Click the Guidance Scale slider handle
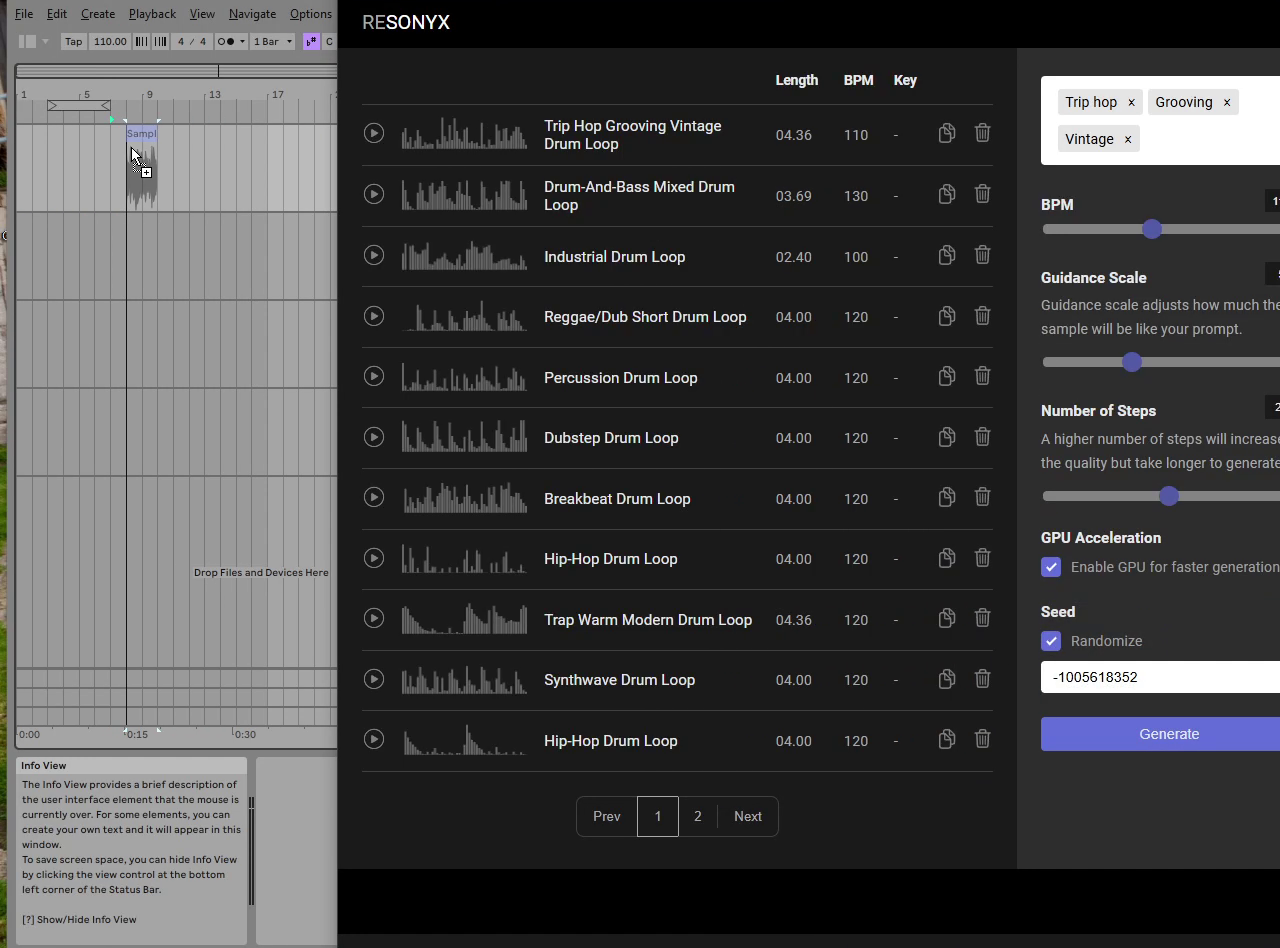 click(1132, 362)
